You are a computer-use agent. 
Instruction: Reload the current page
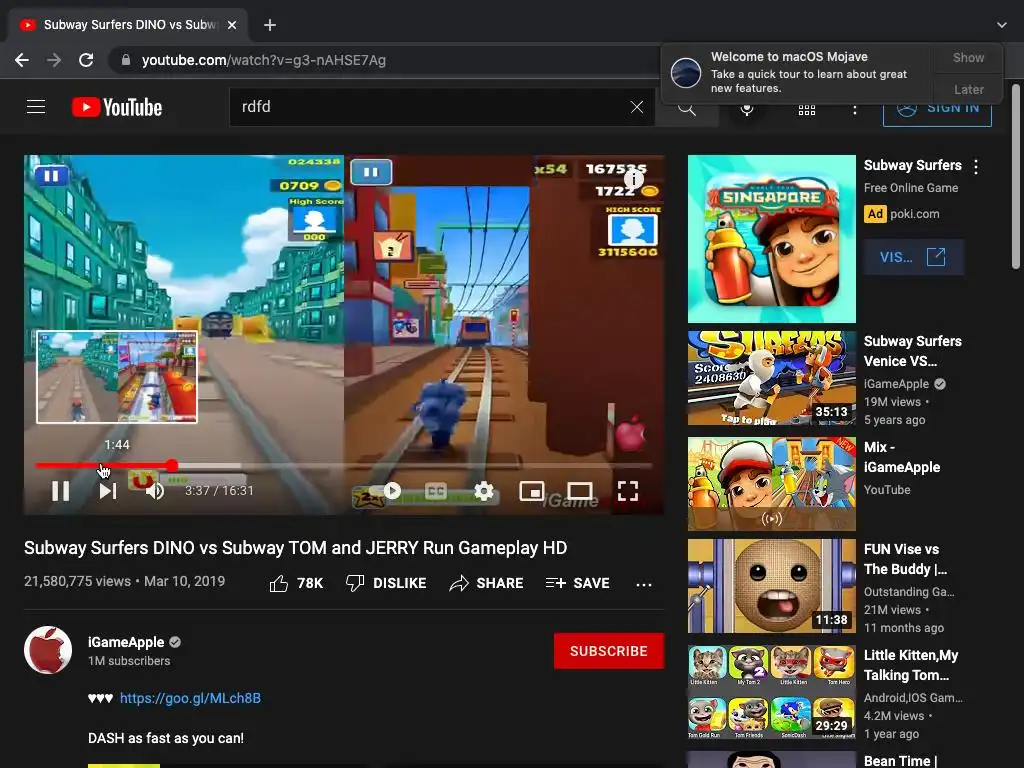86,60
